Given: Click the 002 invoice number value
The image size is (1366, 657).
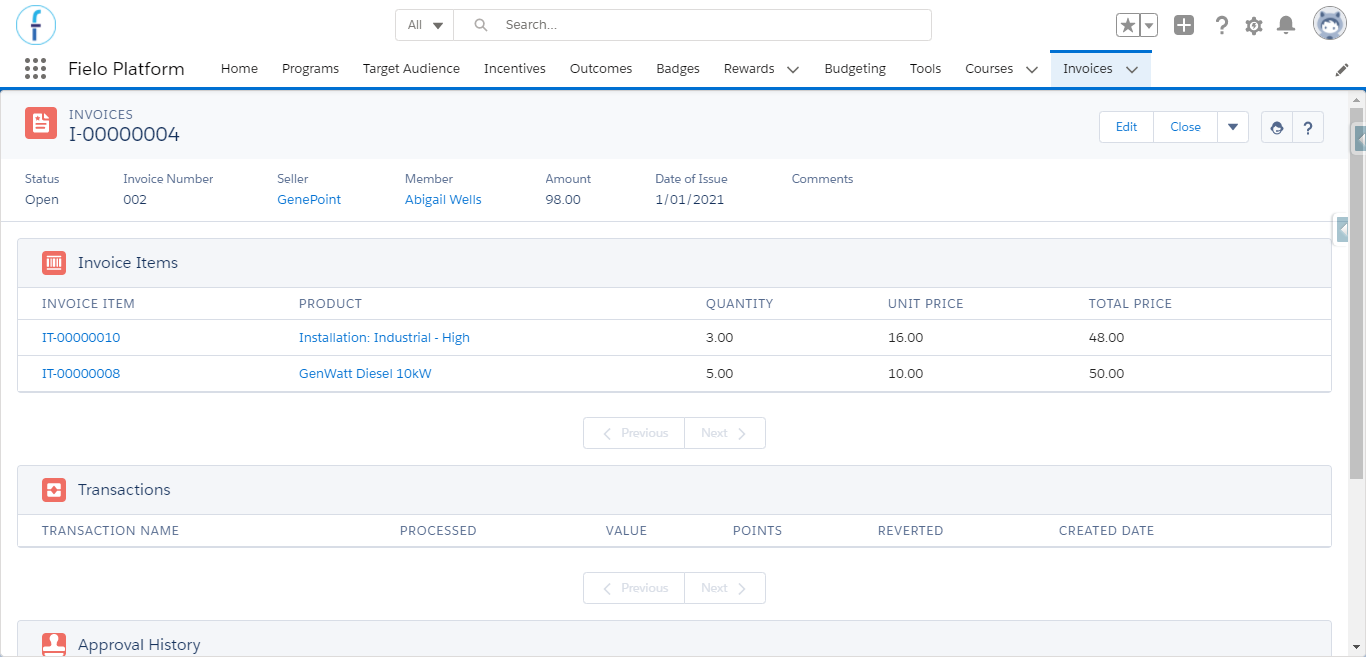Looking at the screenshot, I should point(135,200).
